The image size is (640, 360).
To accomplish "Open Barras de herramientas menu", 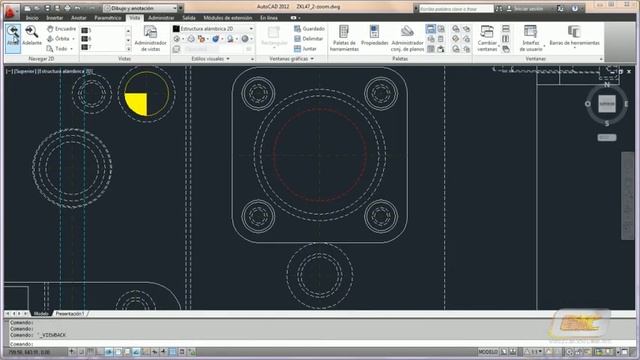I will pos(574,36).
